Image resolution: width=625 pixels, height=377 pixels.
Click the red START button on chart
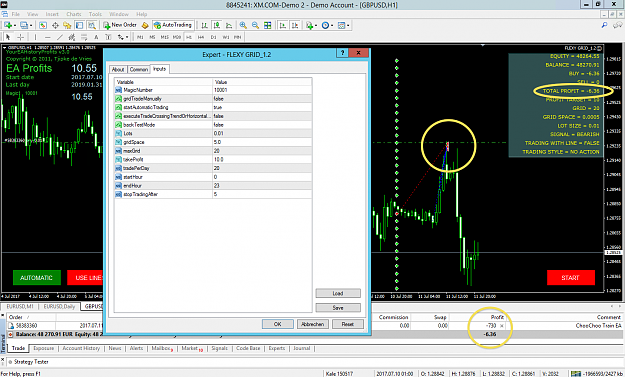[x=570, y=278]
